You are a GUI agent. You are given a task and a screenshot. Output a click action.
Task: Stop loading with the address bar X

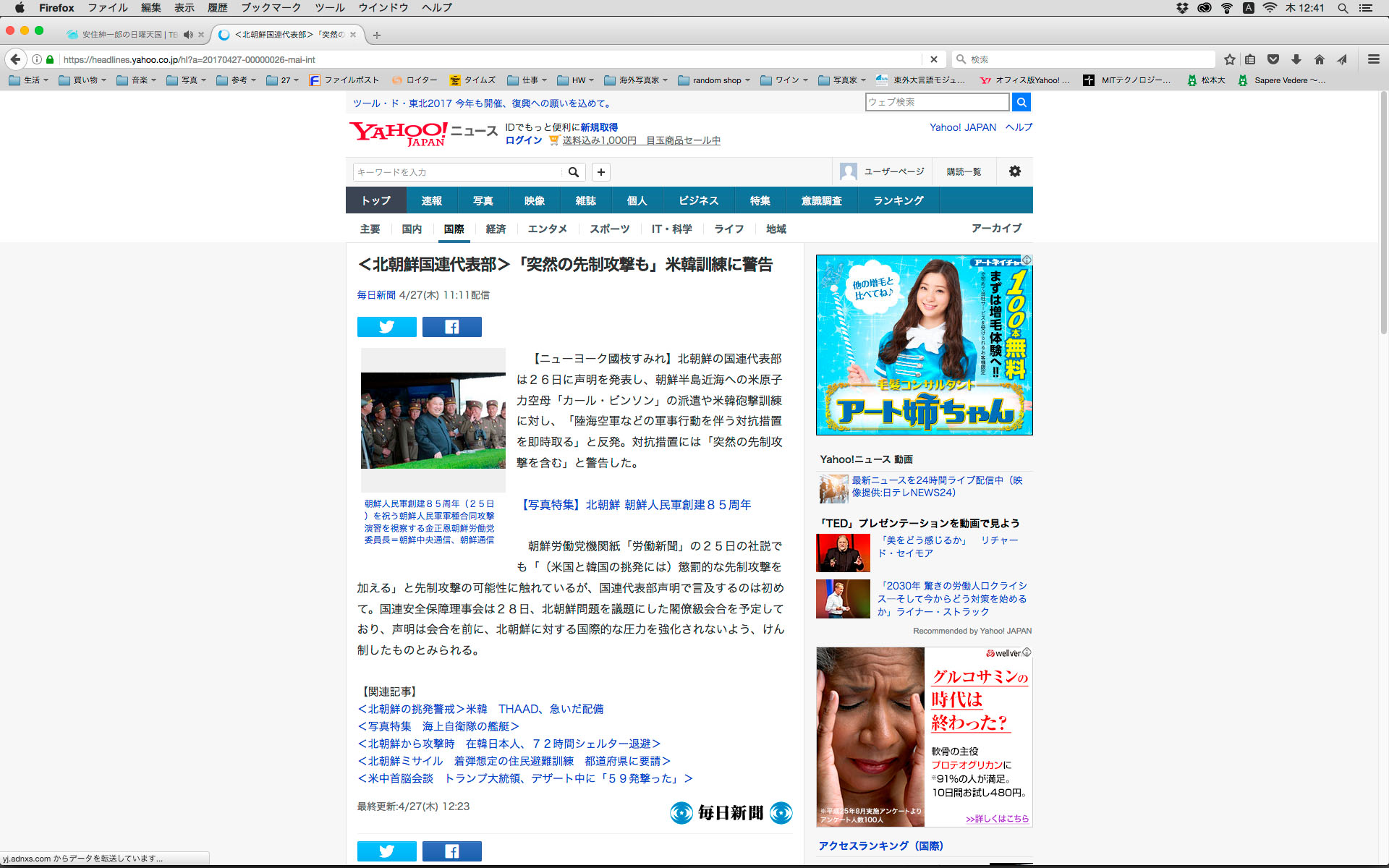pos(933,59)
